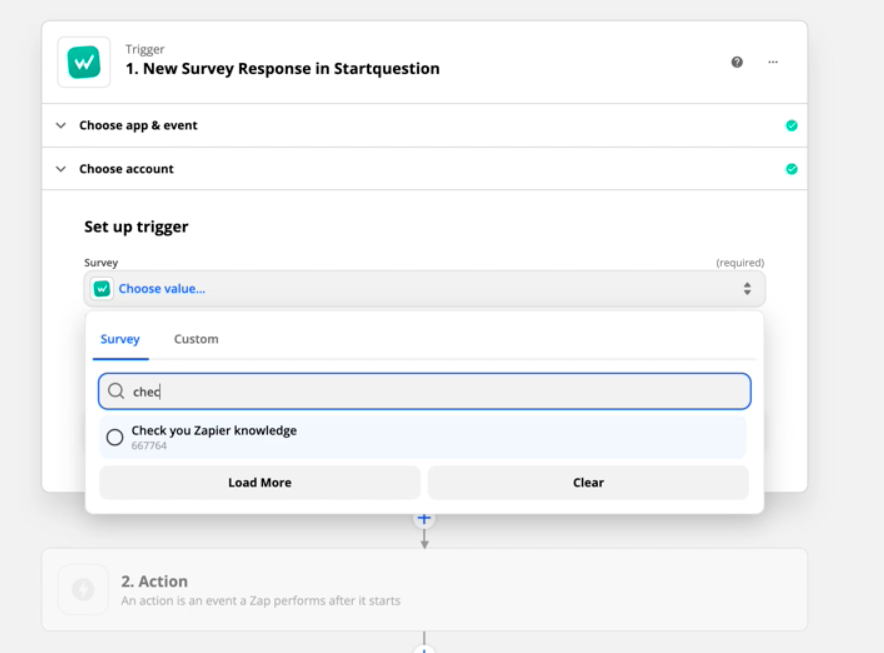Click the grayed Action step icon
Image resolution: width=884 pixels, height=653 pixels.
point(84,590)
